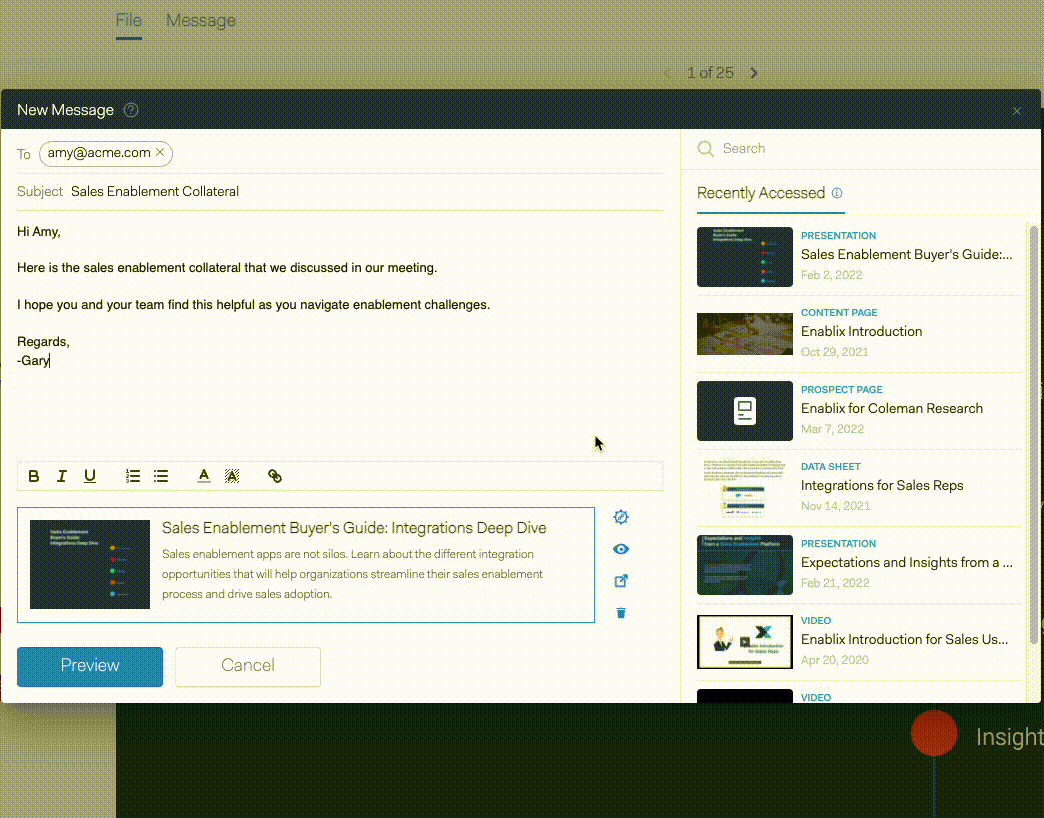This screenshot has height=818, width=1044.
Task: Select Enablix Introduction content page thumbnail
Action: [x=744, y=334]
